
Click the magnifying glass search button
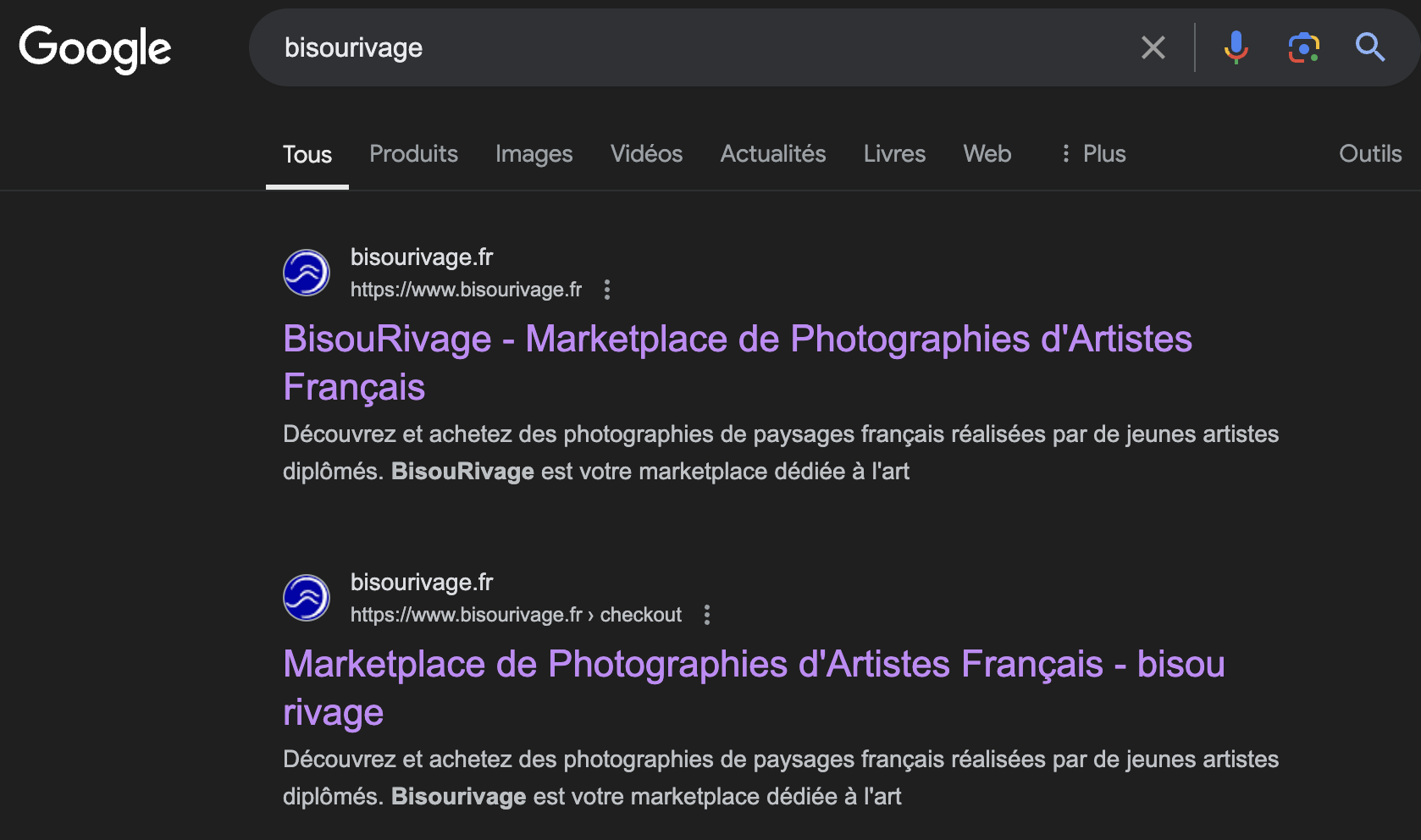click(x=1369, y=47)
